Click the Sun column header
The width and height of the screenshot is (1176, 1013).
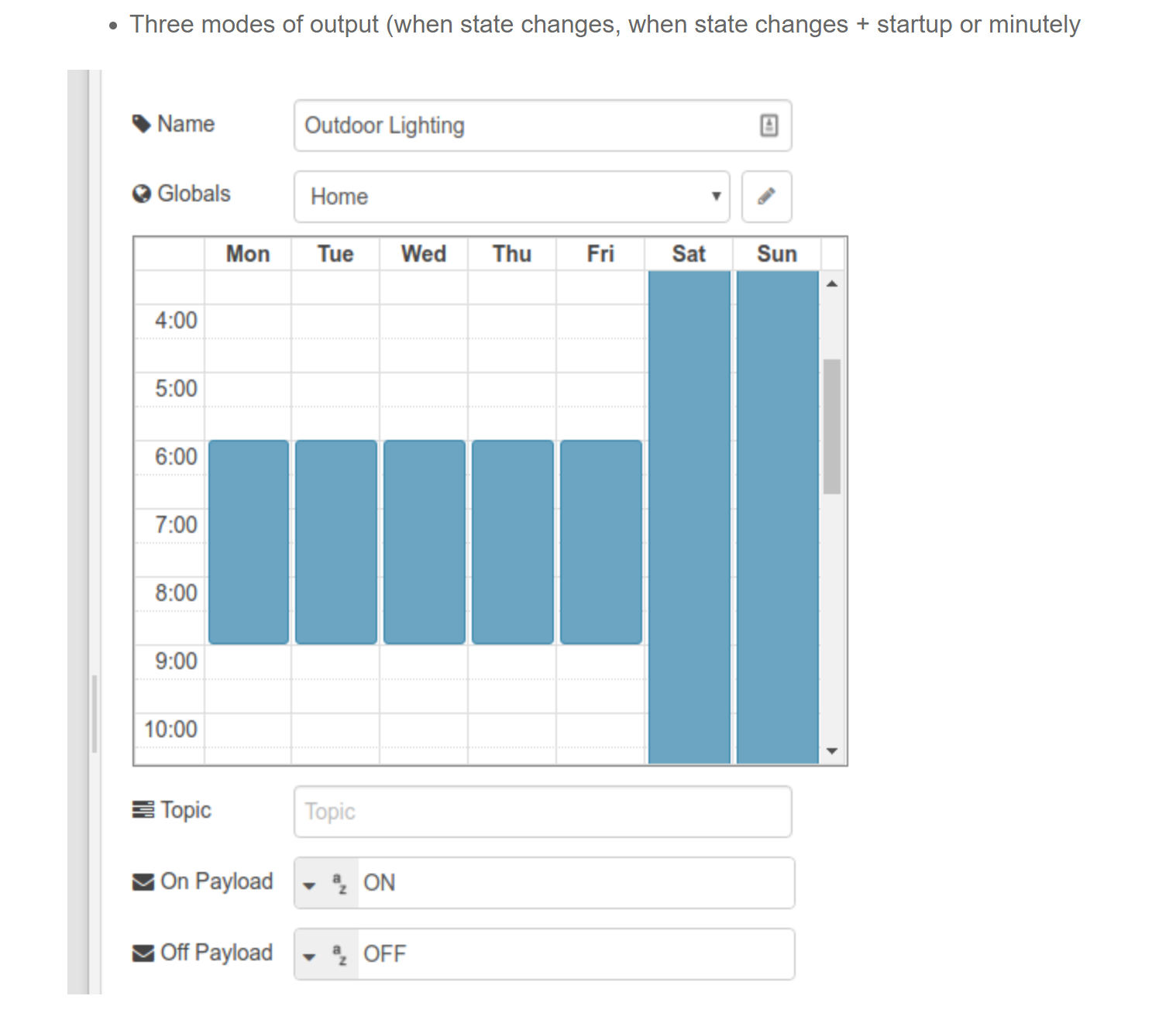(776, 254)
